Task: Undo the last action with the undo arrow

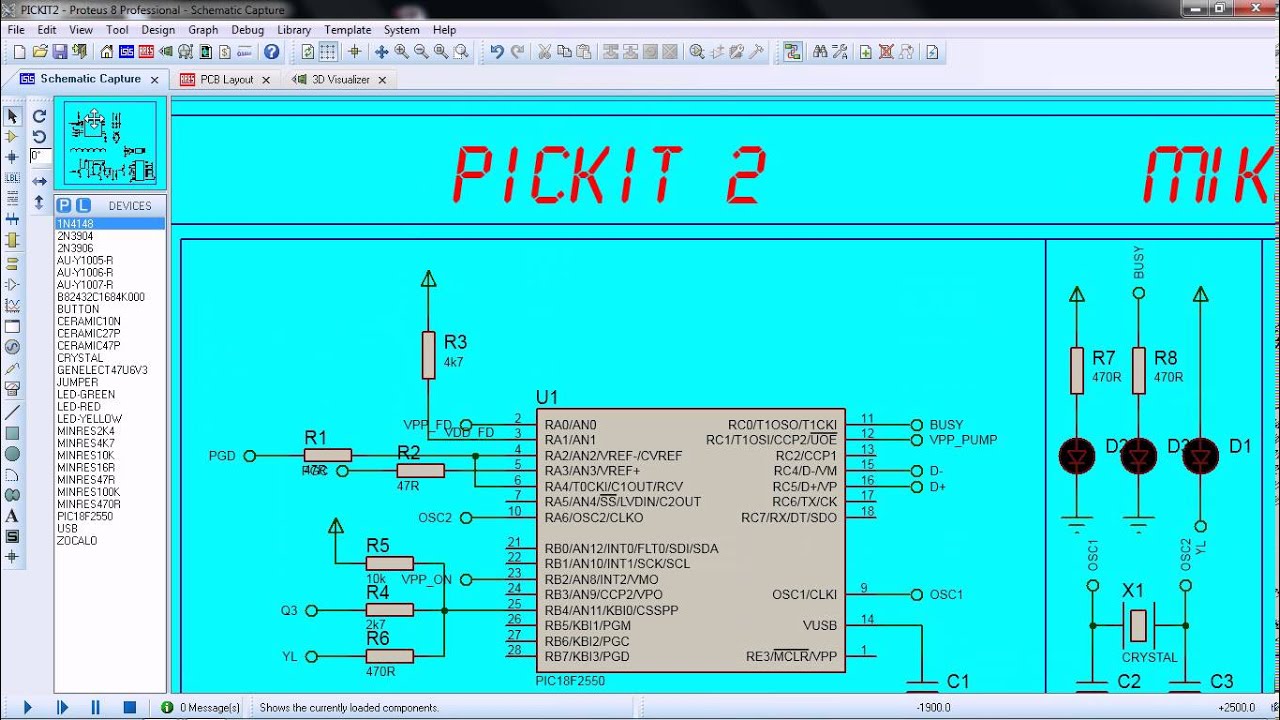Action: pyautogui.click(x=496, y=51)
